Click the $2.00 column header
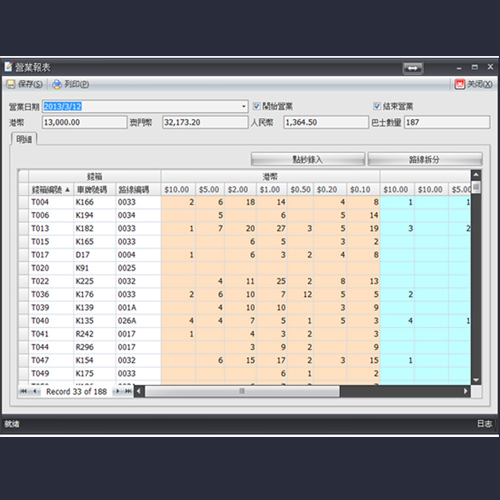The width and height of the screenshot is (500, 500). click(x=240, y=190)
